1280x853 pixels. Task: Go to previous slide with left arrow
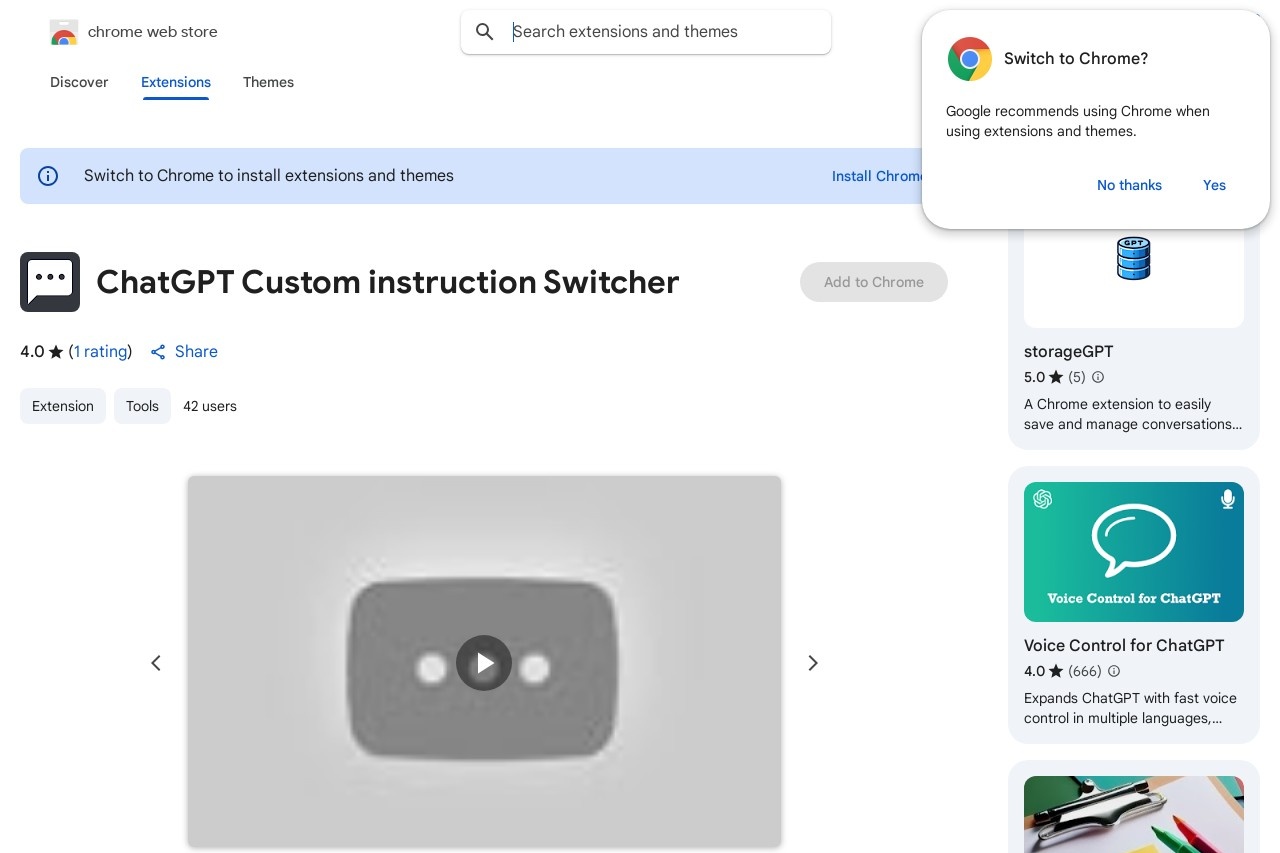156,663
